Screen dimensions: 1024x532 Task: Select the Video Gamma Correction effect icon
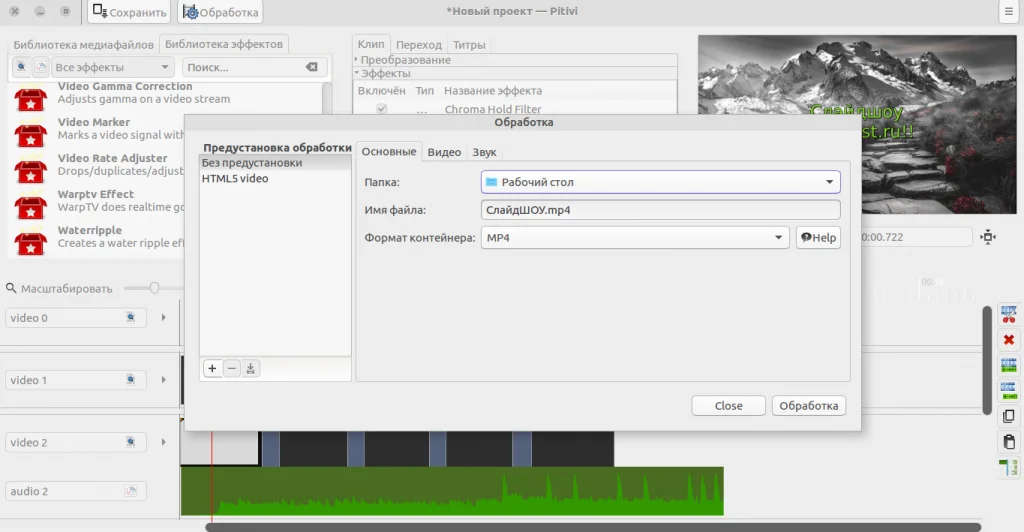31,99
